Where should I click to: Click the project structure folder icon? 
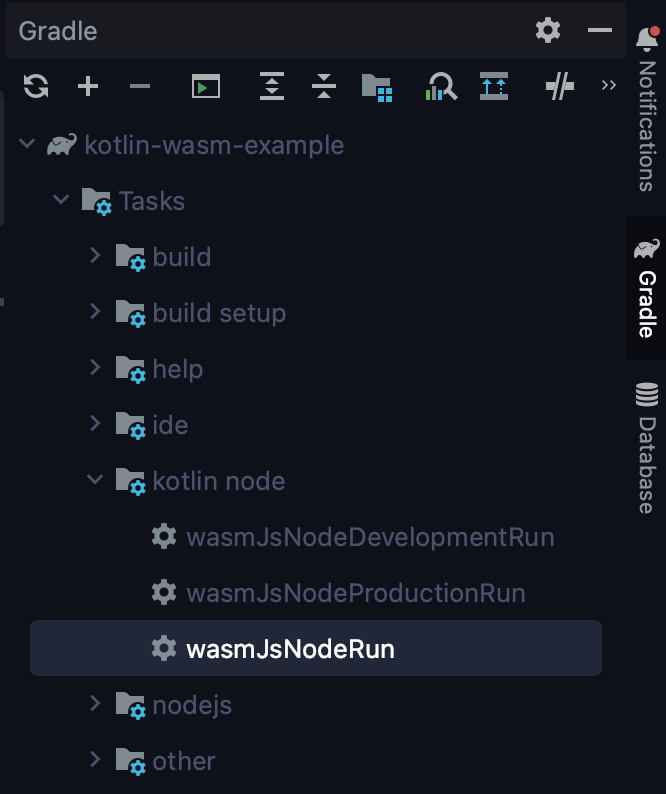click(x=377, y=87)
